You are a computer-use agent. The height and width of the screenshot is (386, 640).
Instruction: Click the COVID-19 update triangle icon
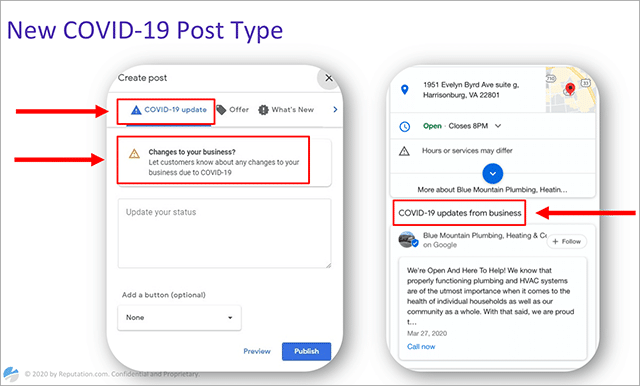click(x=136, y=110)
